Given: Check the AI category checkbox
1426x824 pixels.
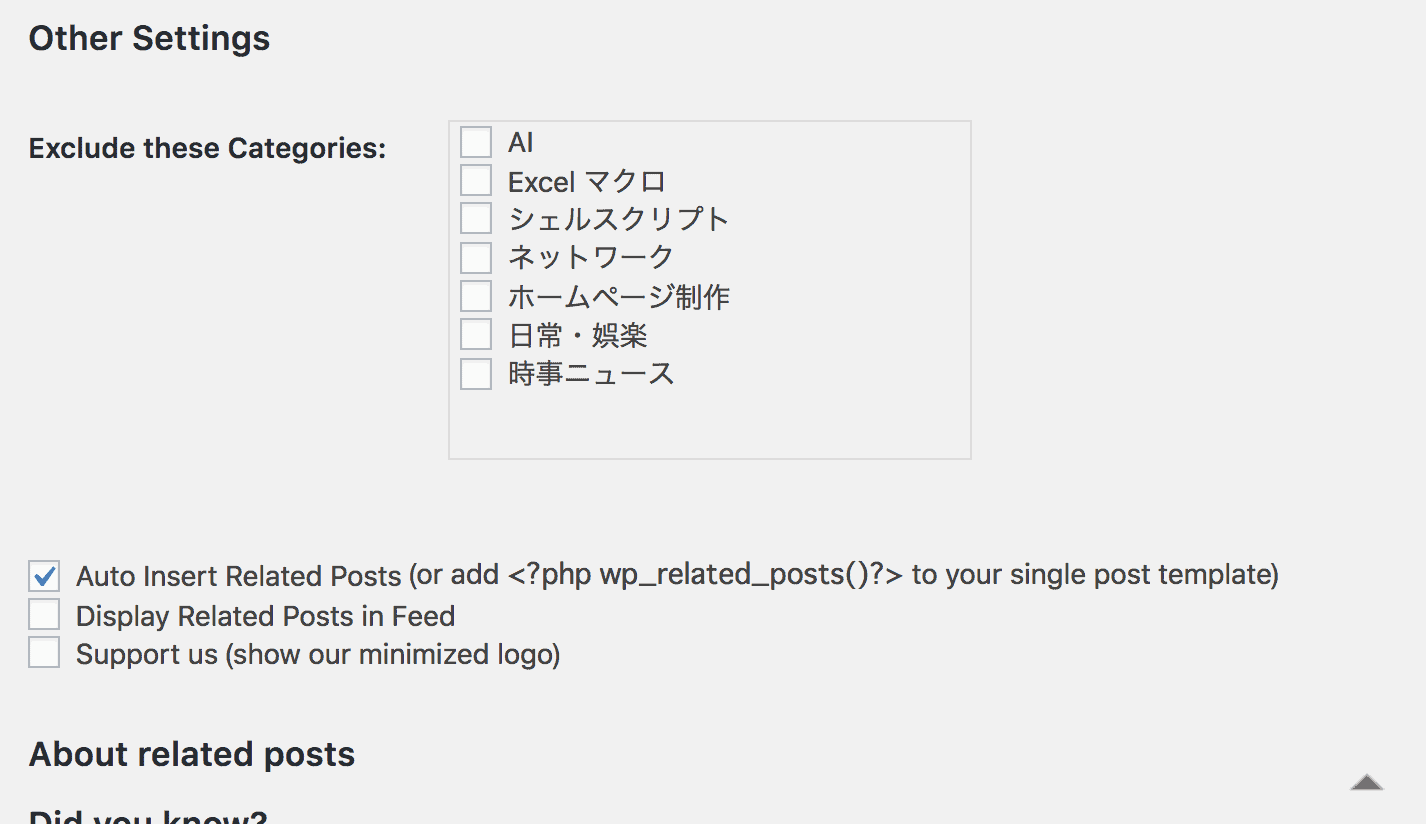Looking at the screenshot, I should pos(476,142).
